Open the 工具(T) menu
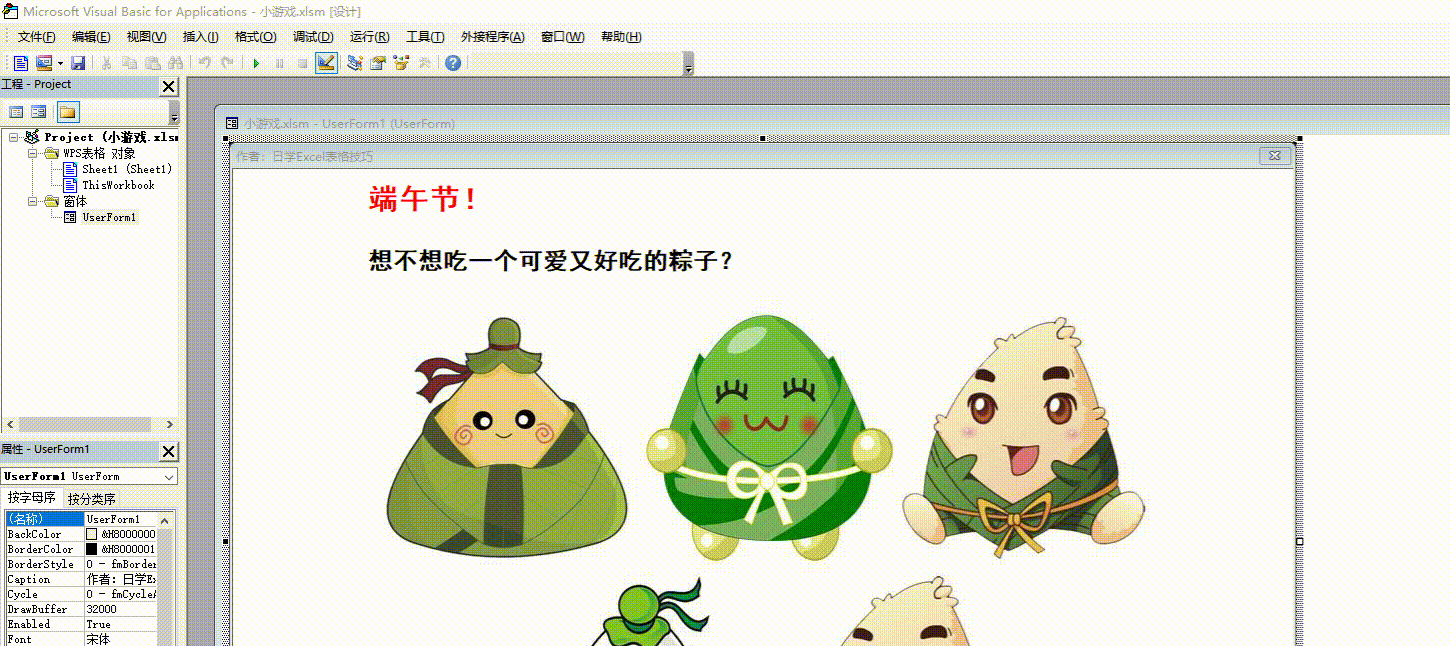Image resolution: width=1450 pixels, height=646 pixels. pos(425,37)
